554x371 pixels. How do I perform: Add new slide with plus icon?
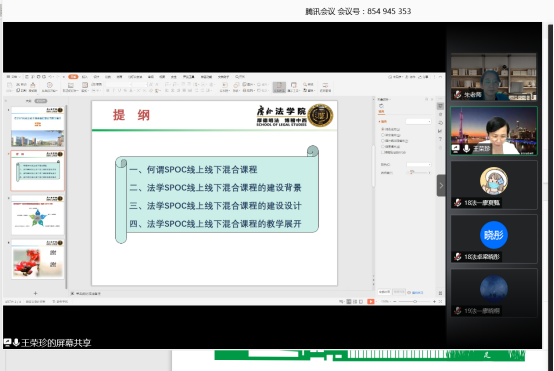pos(35,293)
